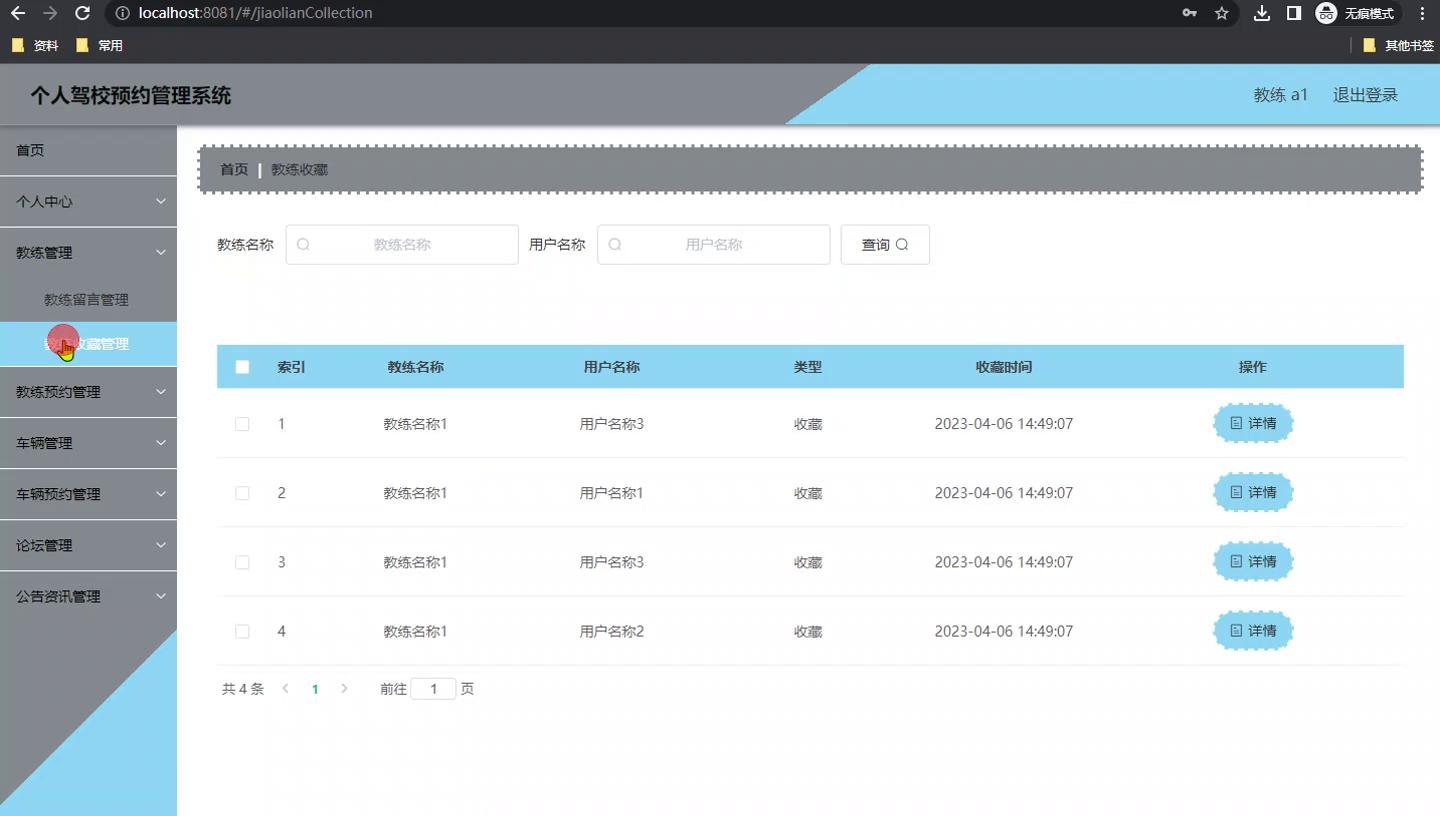
Task: Focus the 用户名称 search input
Action: [x=714, y=244]
